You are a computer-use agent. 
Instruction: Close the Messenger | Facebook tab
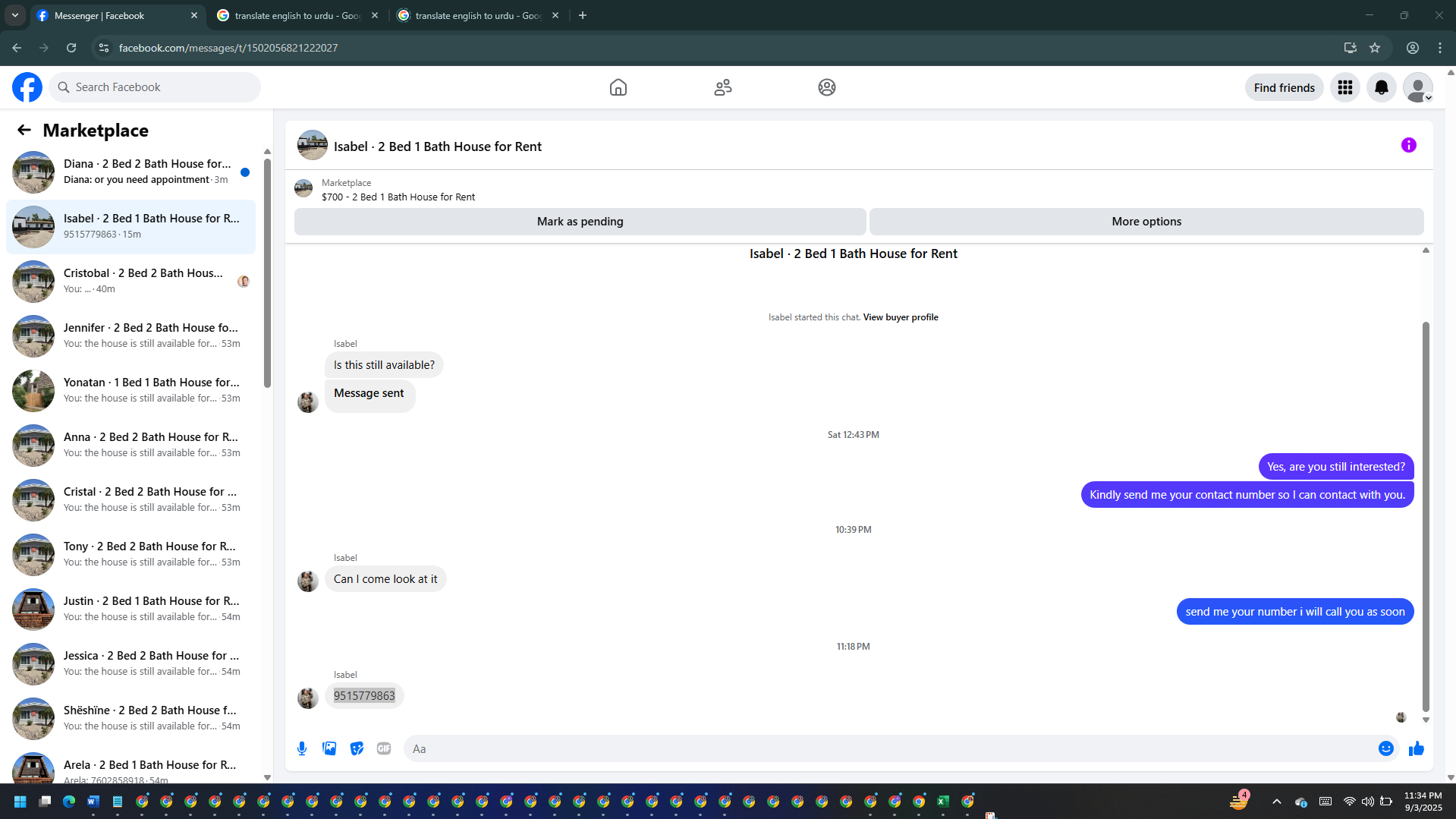coord(194,15)
